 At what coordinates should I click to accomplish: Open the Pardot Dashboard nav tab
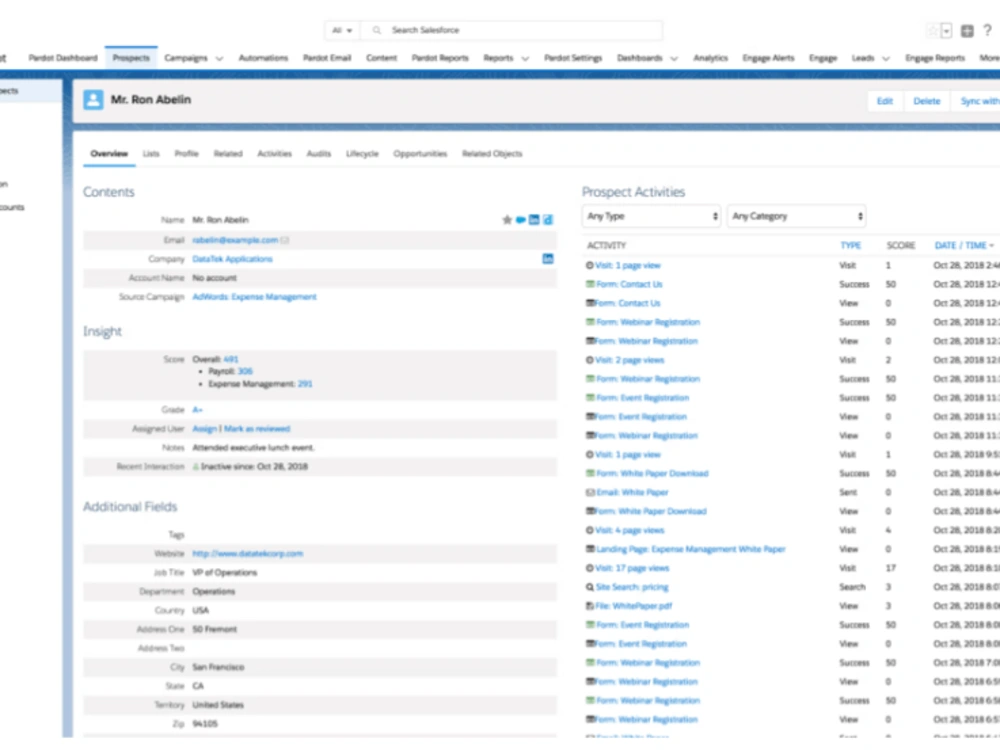point(63,58)
